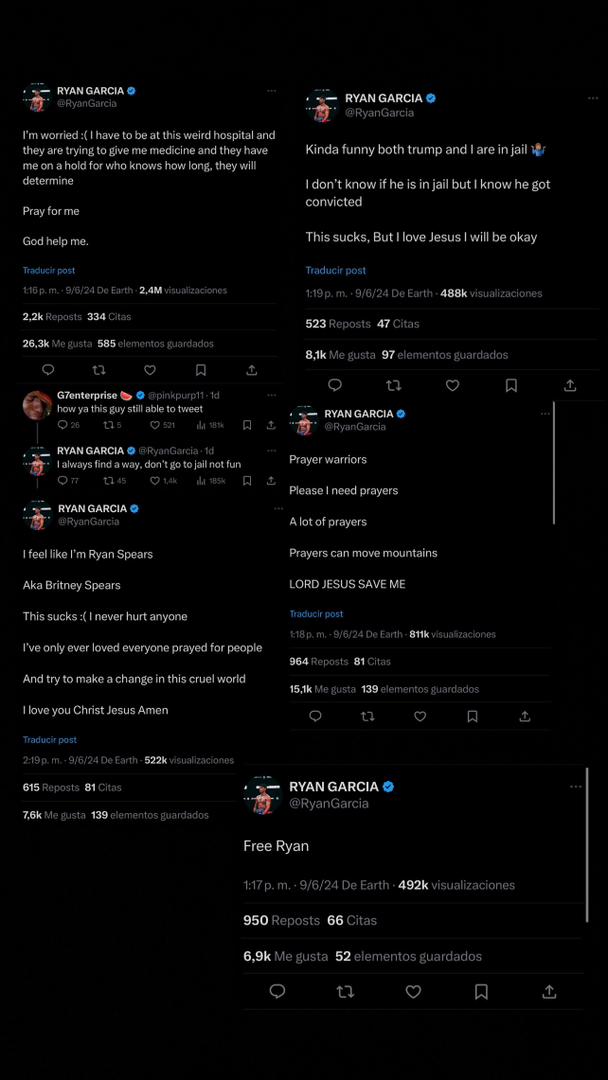Translate the "Prayer warriors" post
608x1080 pixels.
point(316,614)
